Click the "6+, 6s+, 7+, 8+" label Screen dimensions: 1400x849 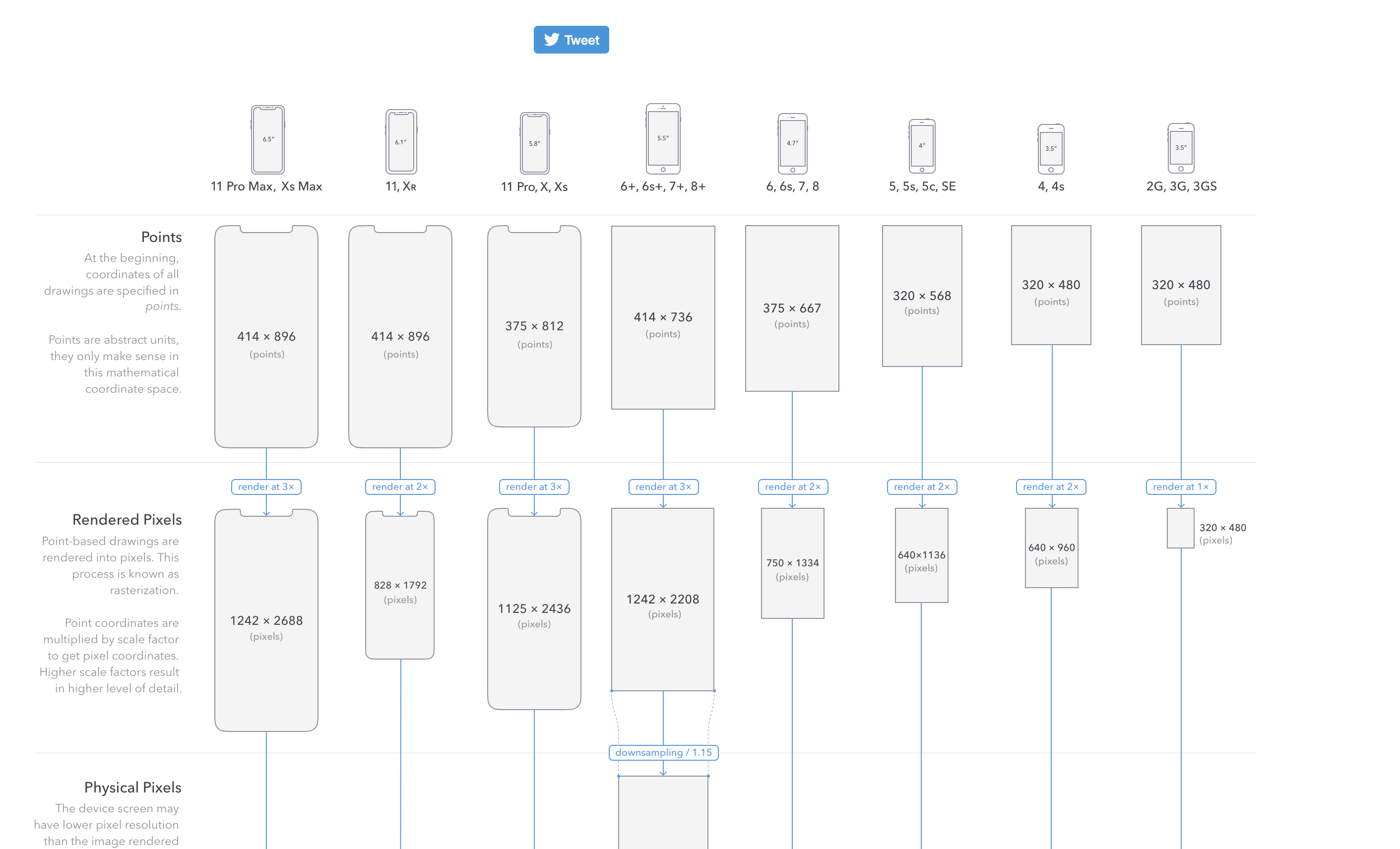point(663,186)
